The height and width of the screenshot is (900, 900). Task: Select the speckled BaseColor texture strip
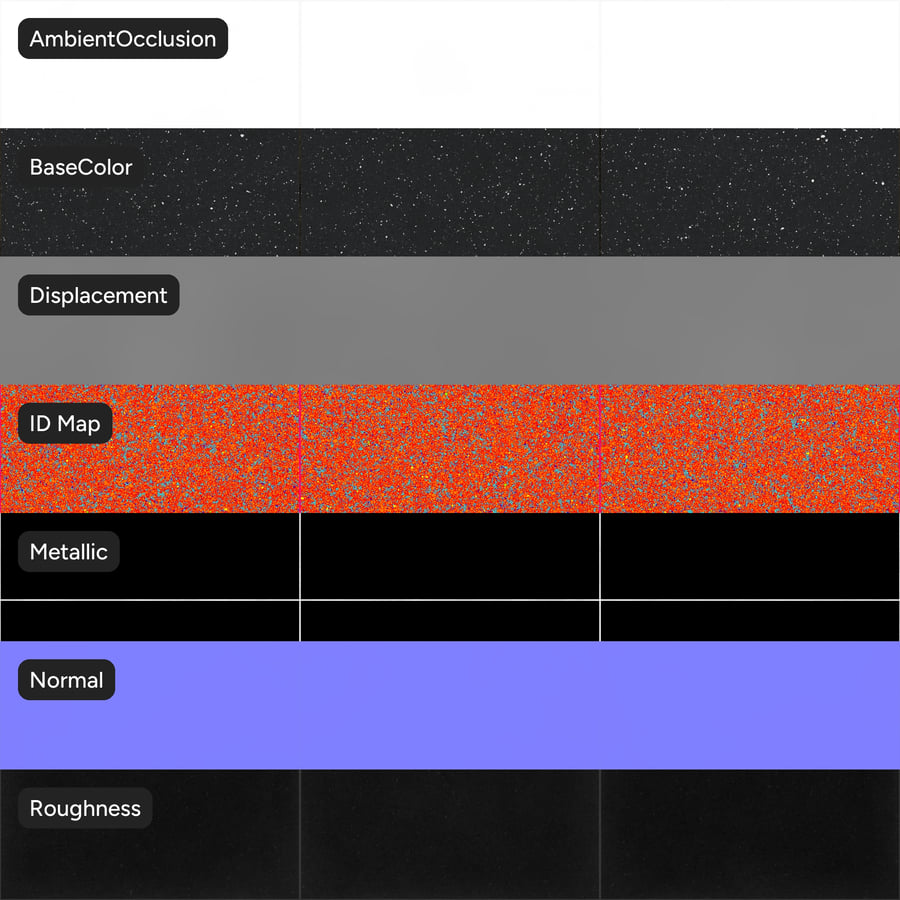tap(450, 192)
